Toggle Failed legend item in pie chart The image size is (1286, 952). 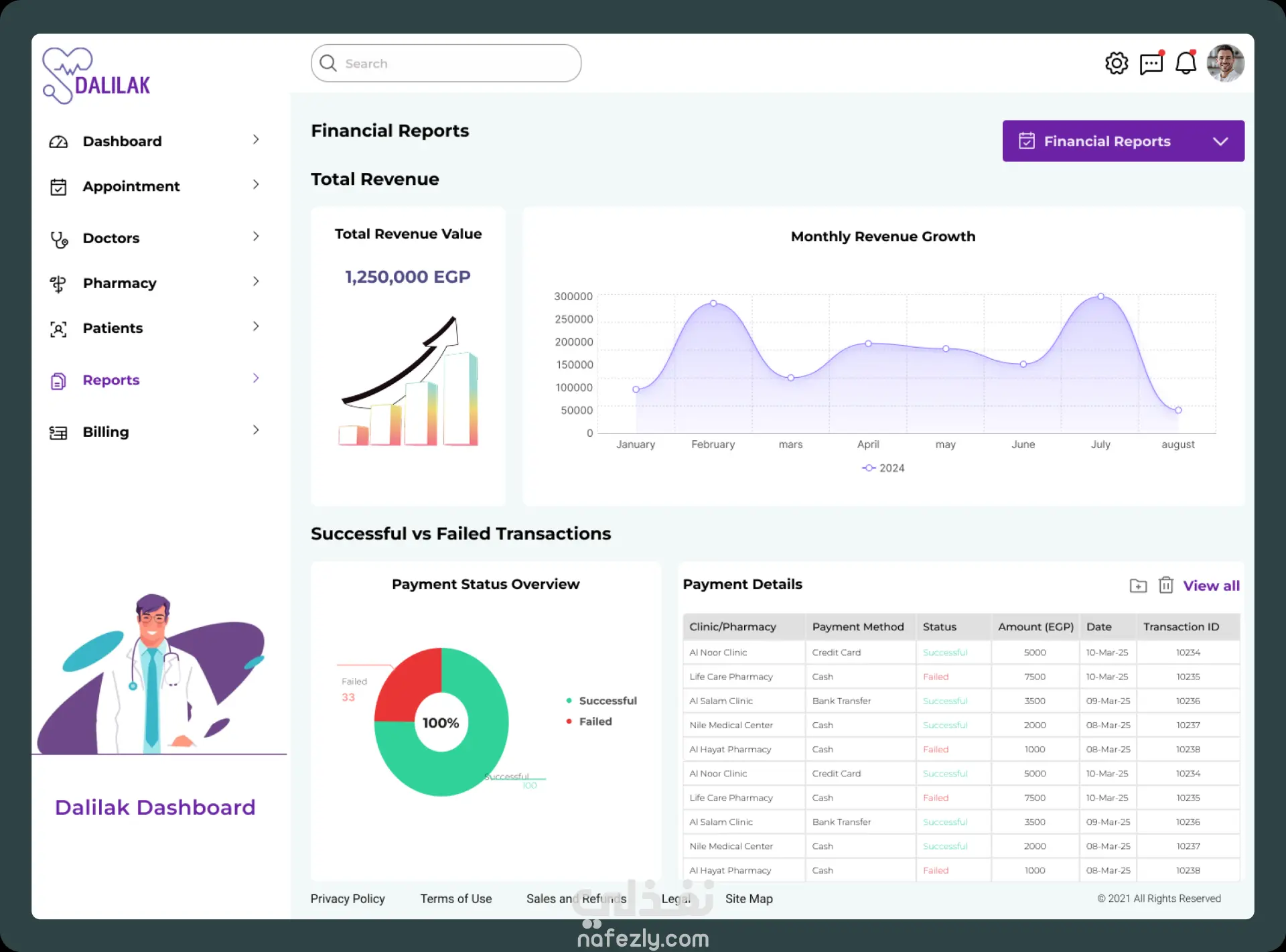point(589,722)
